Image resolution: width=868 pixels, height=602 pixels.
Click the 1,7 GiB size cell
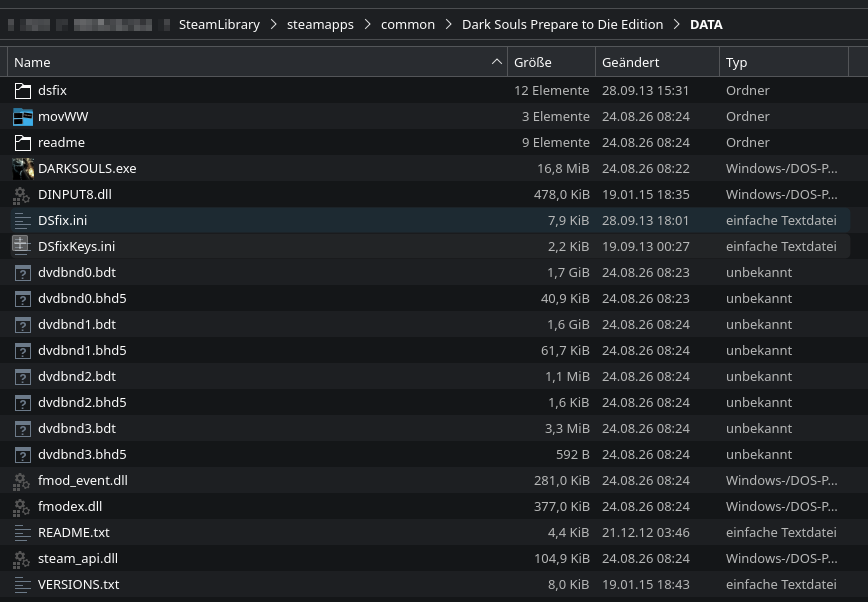[568, 272]
